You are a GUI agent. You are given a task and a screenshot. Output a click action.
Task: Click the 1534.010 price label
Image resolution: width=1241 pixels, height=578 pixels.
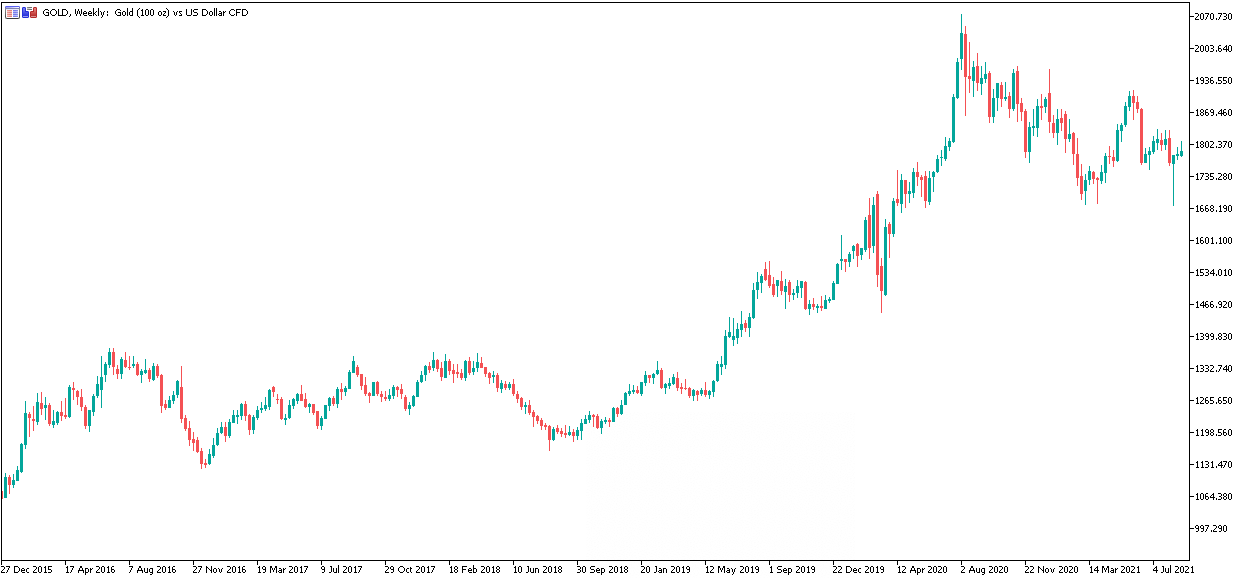(x=1214, y=273)
